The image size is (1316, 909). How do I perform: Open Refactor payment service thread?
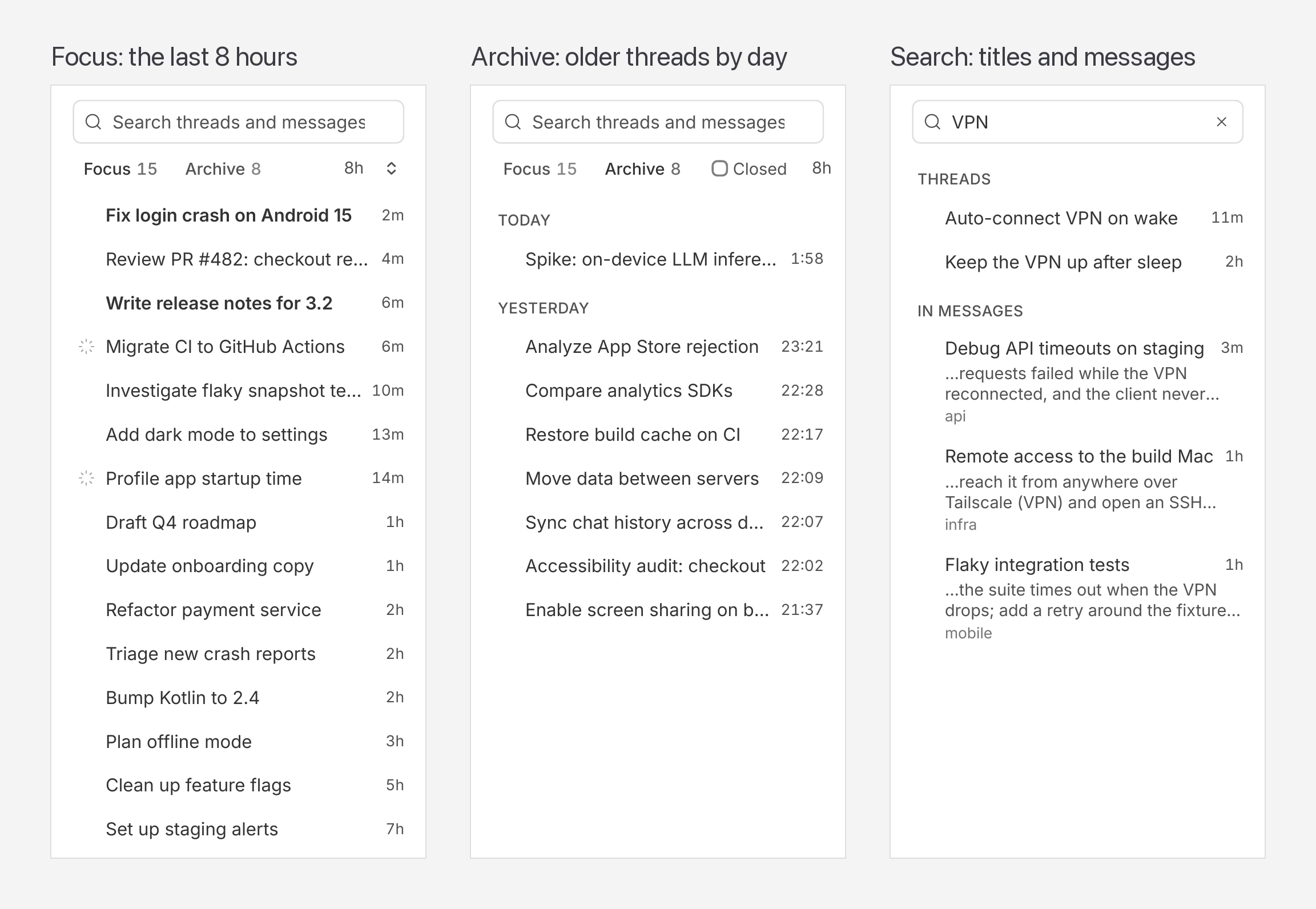pos(239,610)
